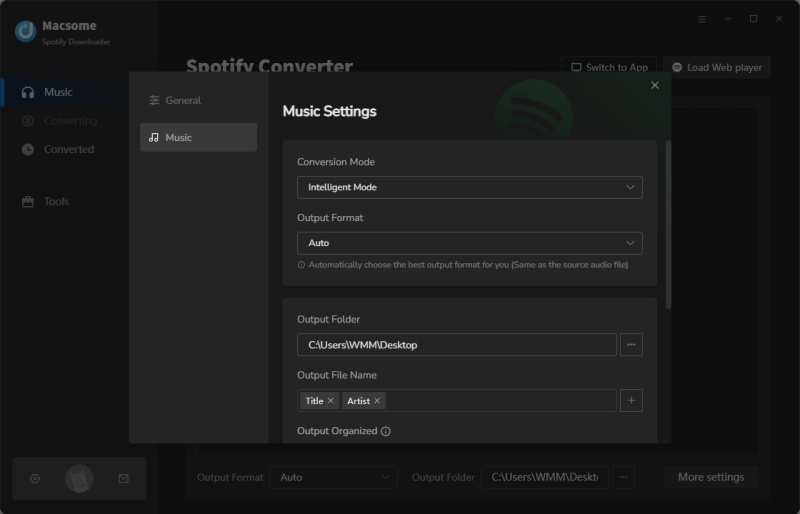Image resolution: width=800 pixels, height=514 pixels.
Task: Click the settings dialog scrollbar
Action: point(668,225)
